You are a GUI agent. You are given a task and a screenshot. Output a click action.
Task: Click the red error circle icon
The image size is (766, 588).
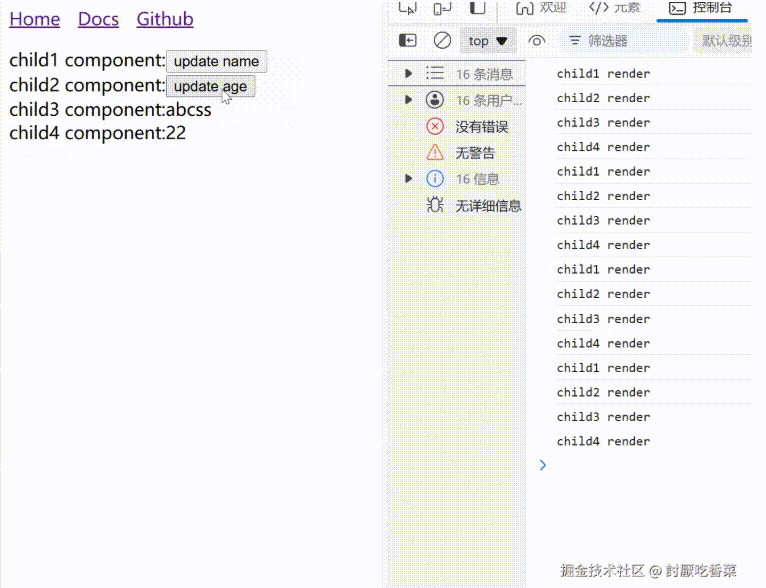(435, 126)
